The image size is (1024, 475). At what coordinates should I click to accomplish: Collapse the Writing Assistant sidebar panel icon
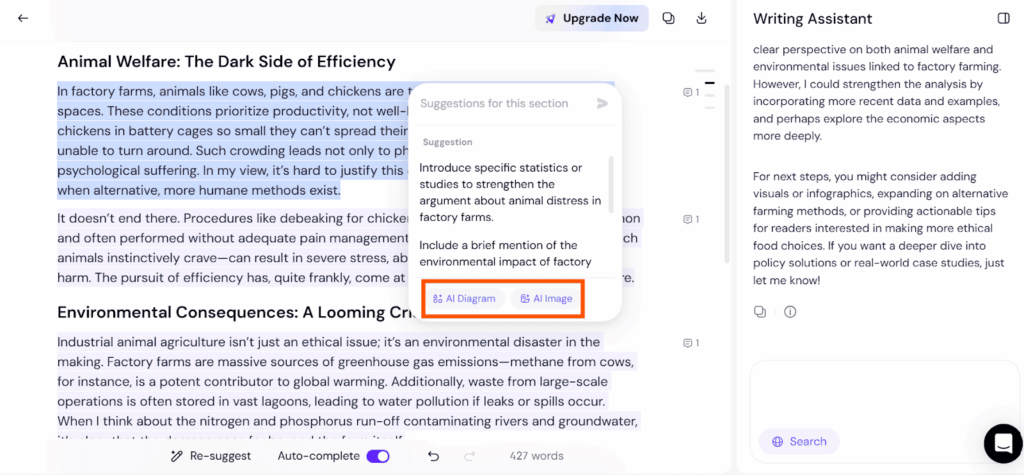pos(1004,18)
